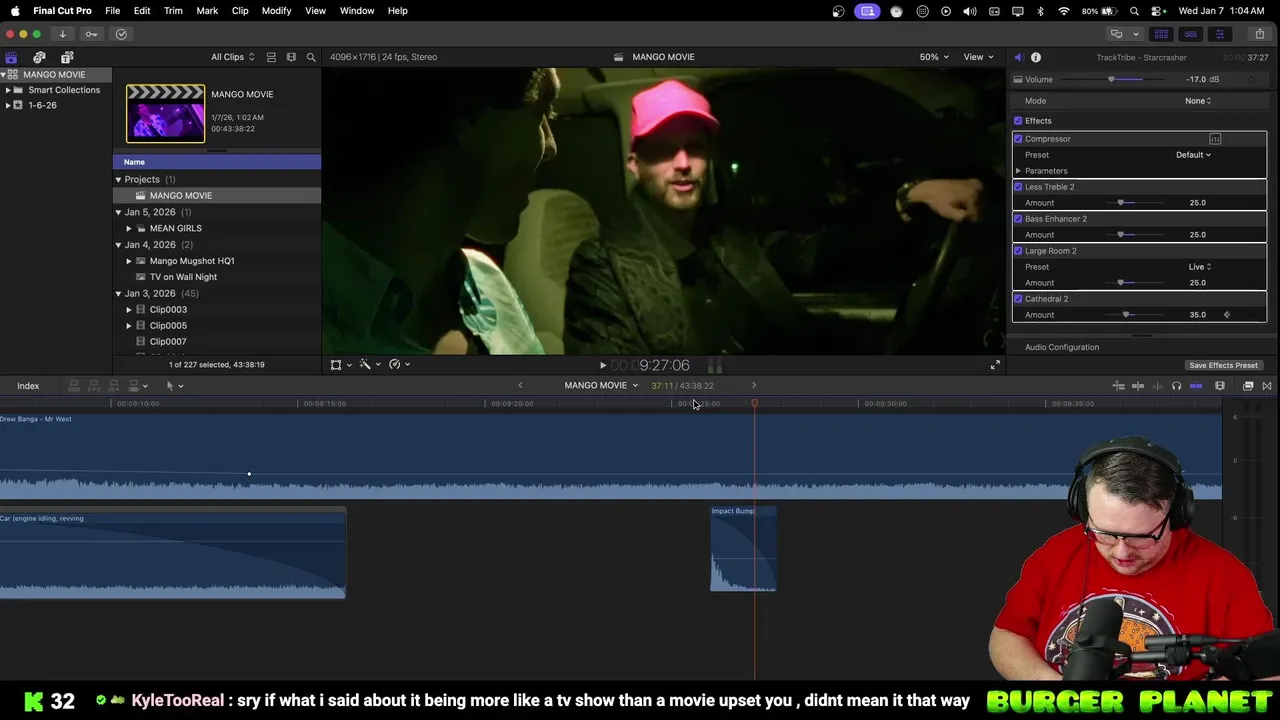Toggle Browser visibility grid icon
The width and height of the screenshot is (1280, 720).
pyautogui.click(x=1161, y=34)
